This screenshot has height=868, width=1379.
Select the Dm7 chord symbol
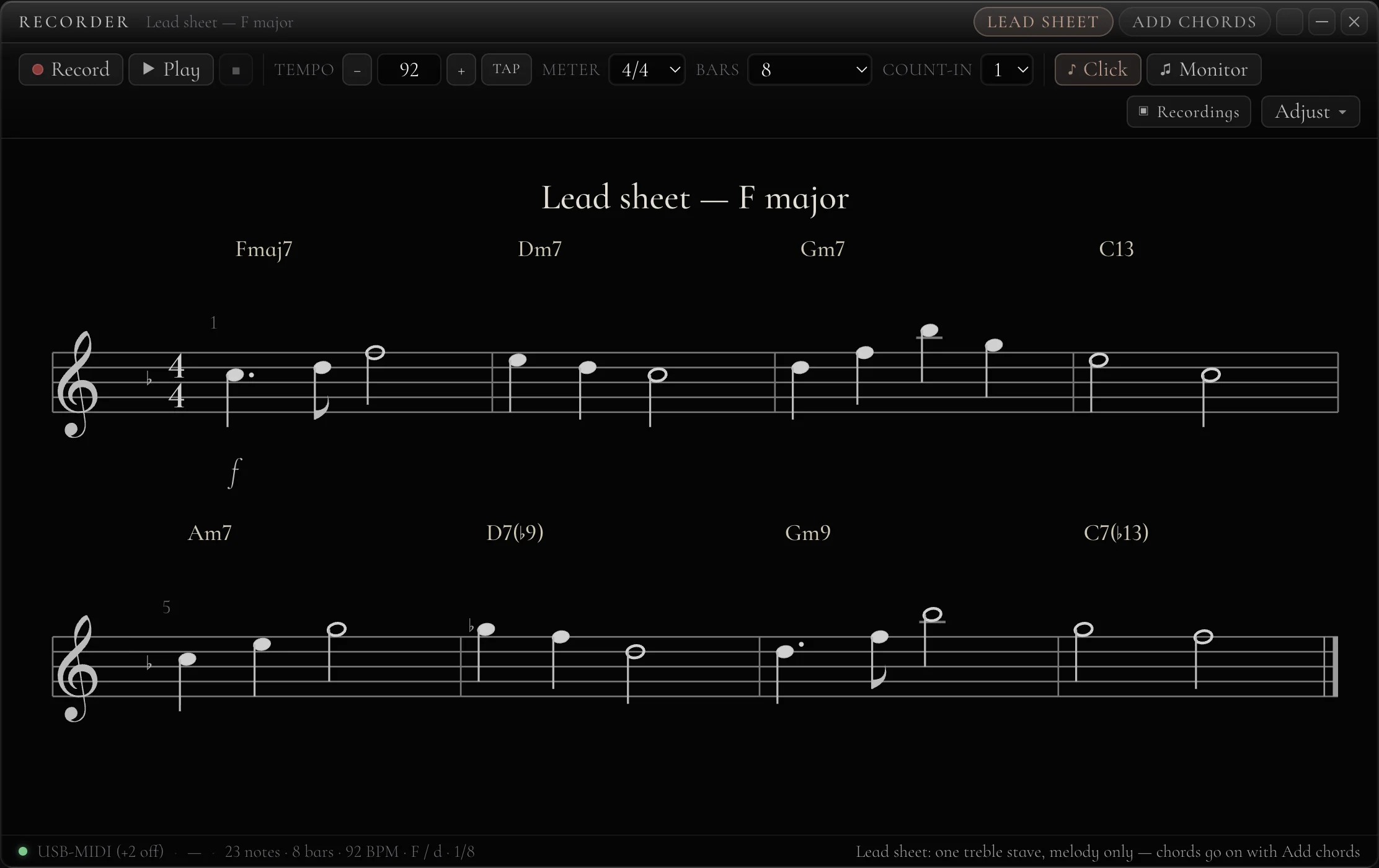pos(540,249)
